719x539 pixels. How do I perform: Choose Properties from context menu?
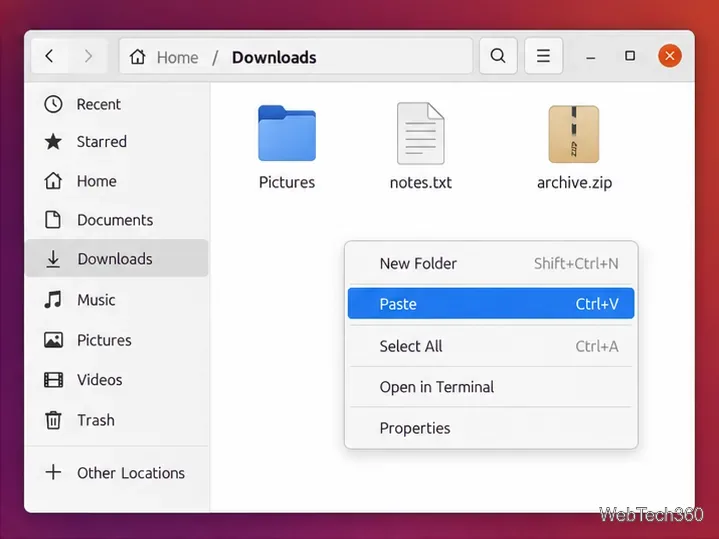coord(491,428)
